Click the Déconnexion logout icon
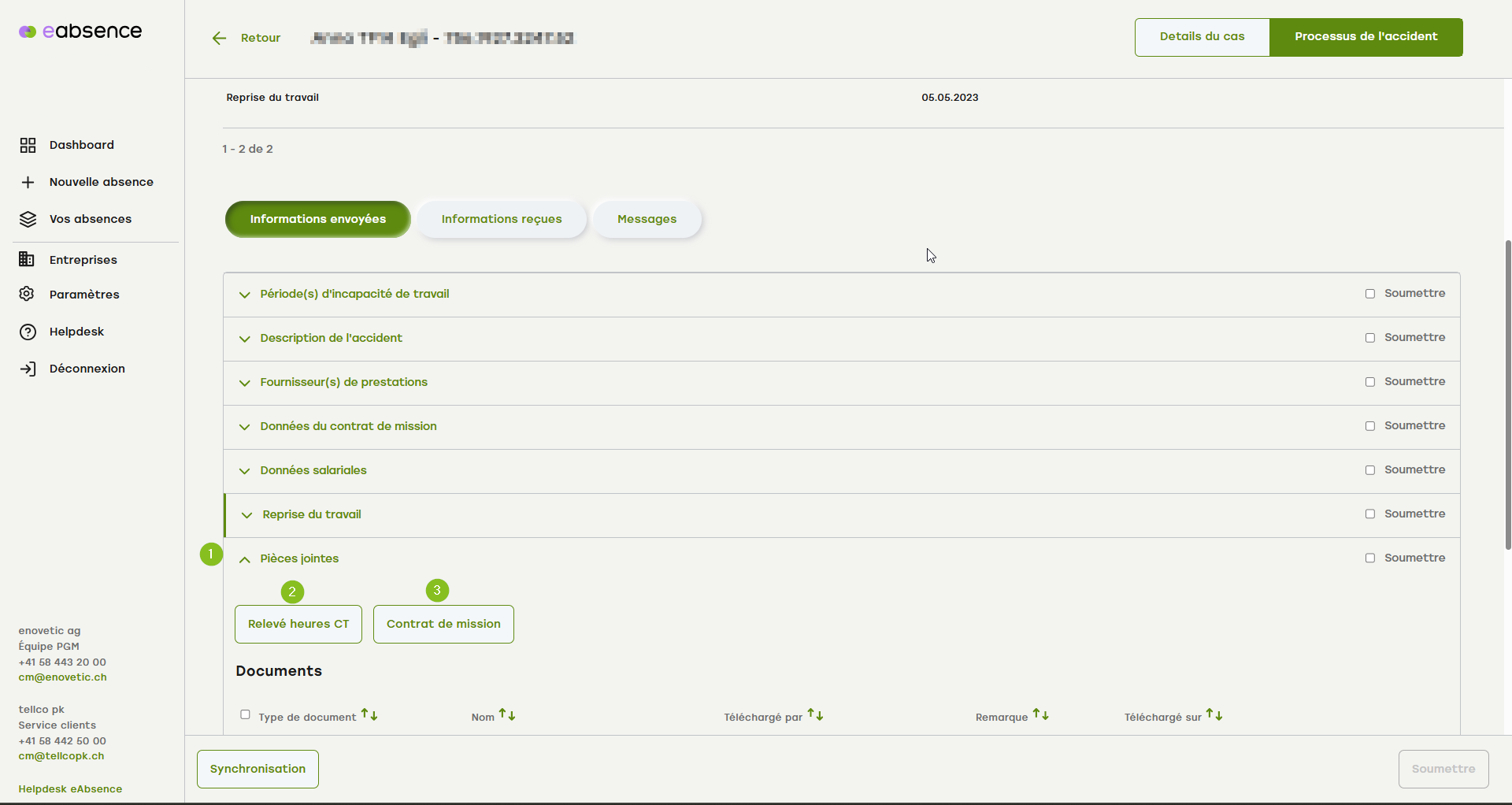The width and height of the screenshot is (1512, 805). coord(28,369)
